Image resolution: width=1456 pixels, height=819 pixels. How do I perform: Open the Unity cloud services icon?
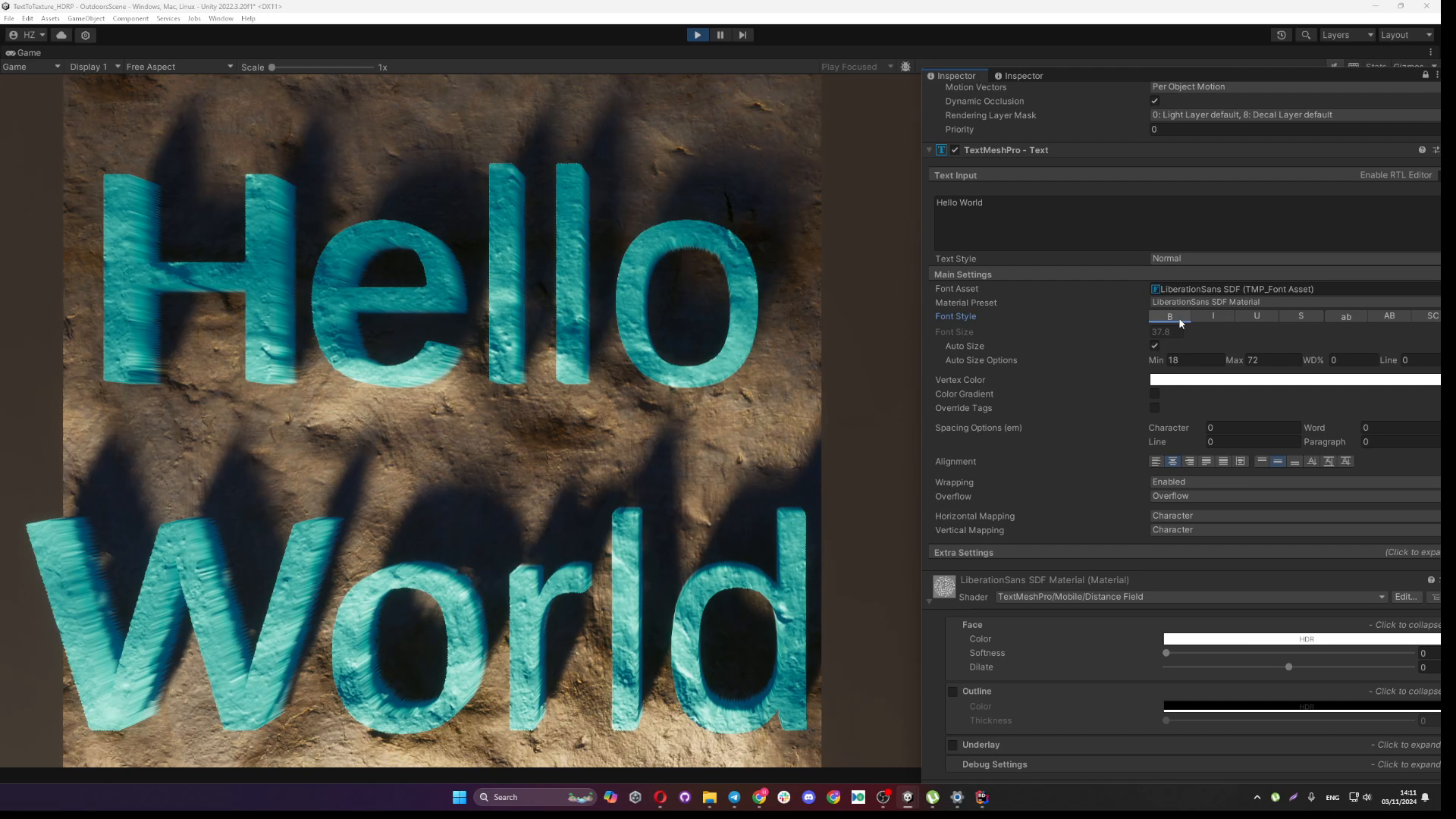[61, 35]
